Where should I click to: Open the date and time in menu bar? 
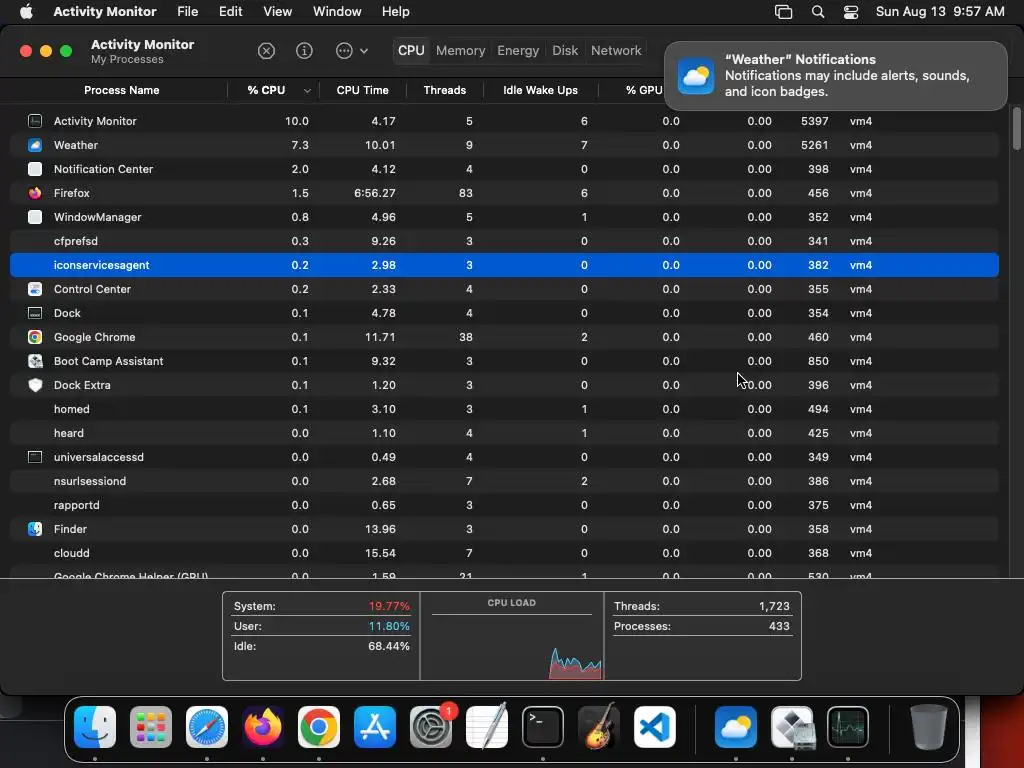[x=940, y=12]
